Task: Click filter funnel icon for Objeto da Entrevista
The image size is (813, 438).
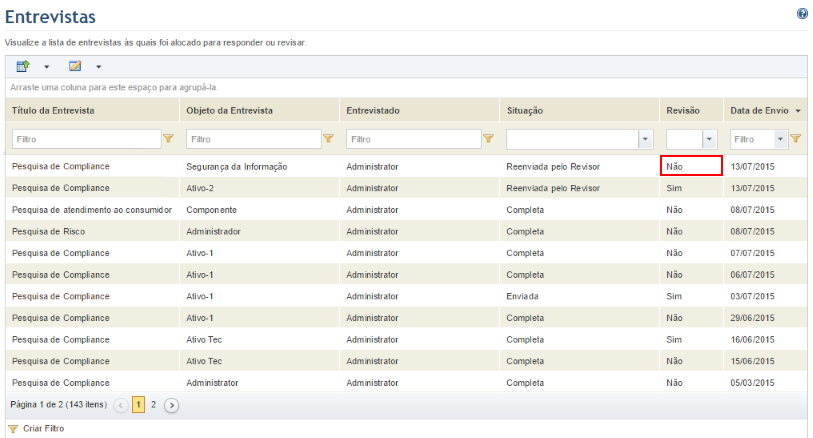Action: point(328,138)
